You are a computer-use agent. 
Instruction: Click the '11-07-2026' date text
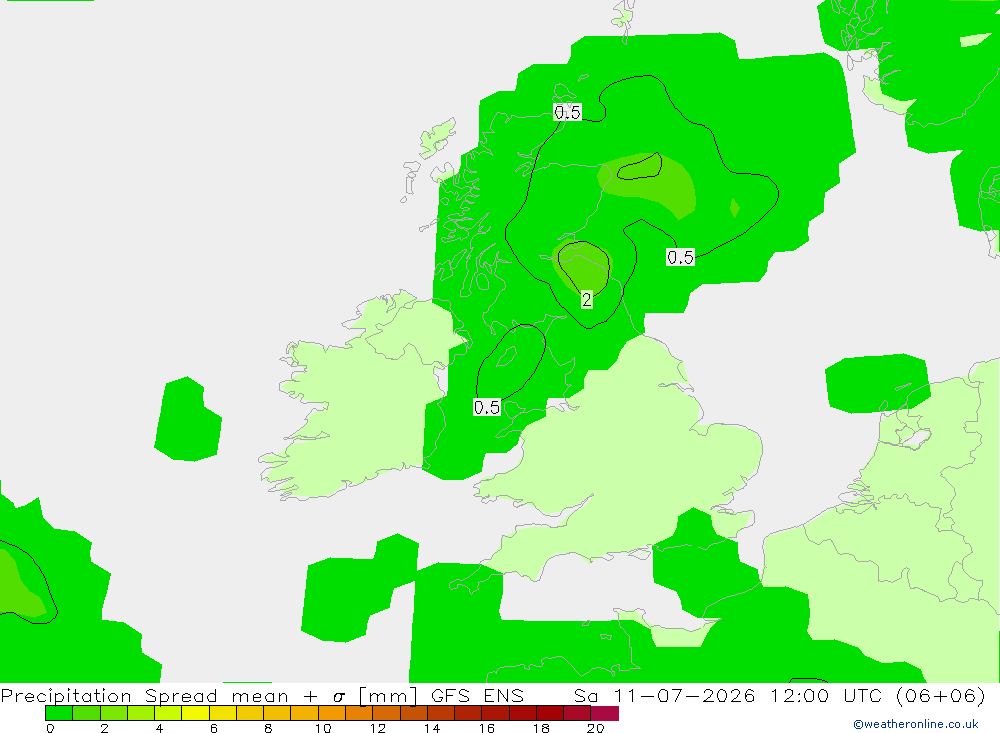[684, 695]
